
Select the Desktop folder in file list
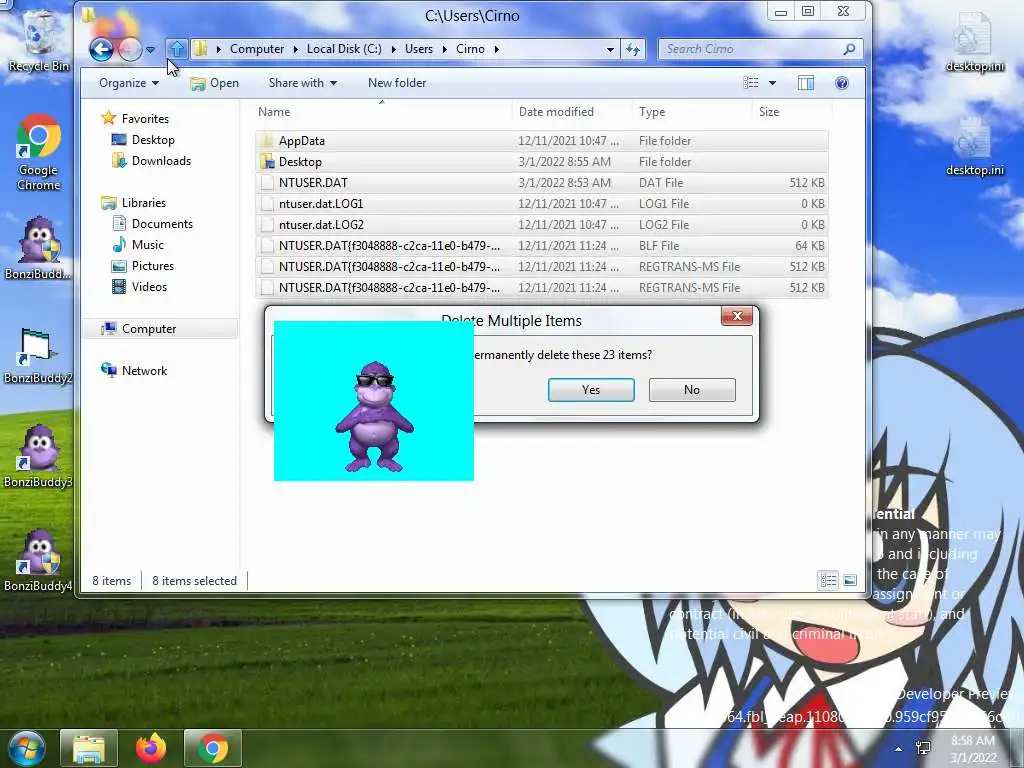pyautogui.click(x=541, y=161)
